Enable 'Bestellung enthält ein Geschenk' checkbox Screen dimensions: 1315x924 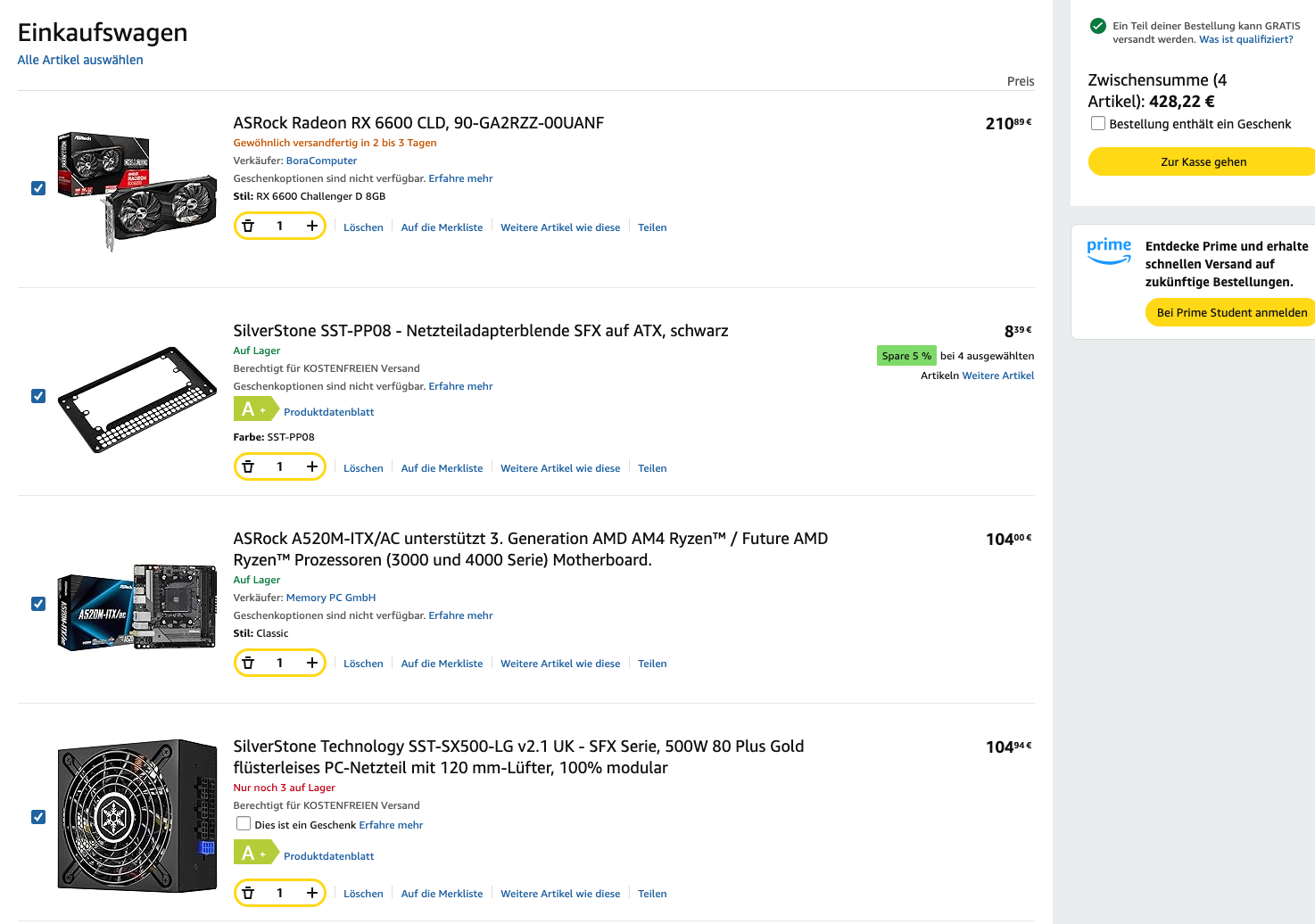1098,124
